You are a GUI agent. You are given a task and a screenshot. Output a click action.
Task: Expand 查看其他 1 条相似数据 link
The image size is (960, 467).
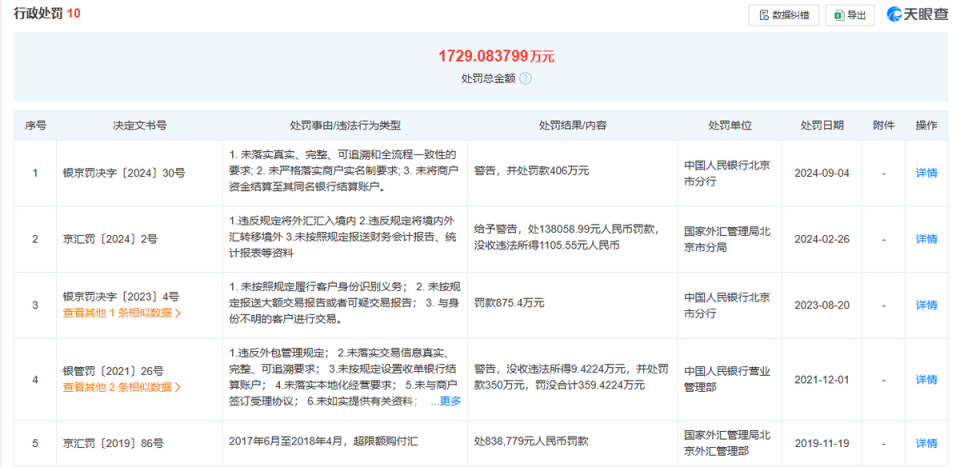122,313
